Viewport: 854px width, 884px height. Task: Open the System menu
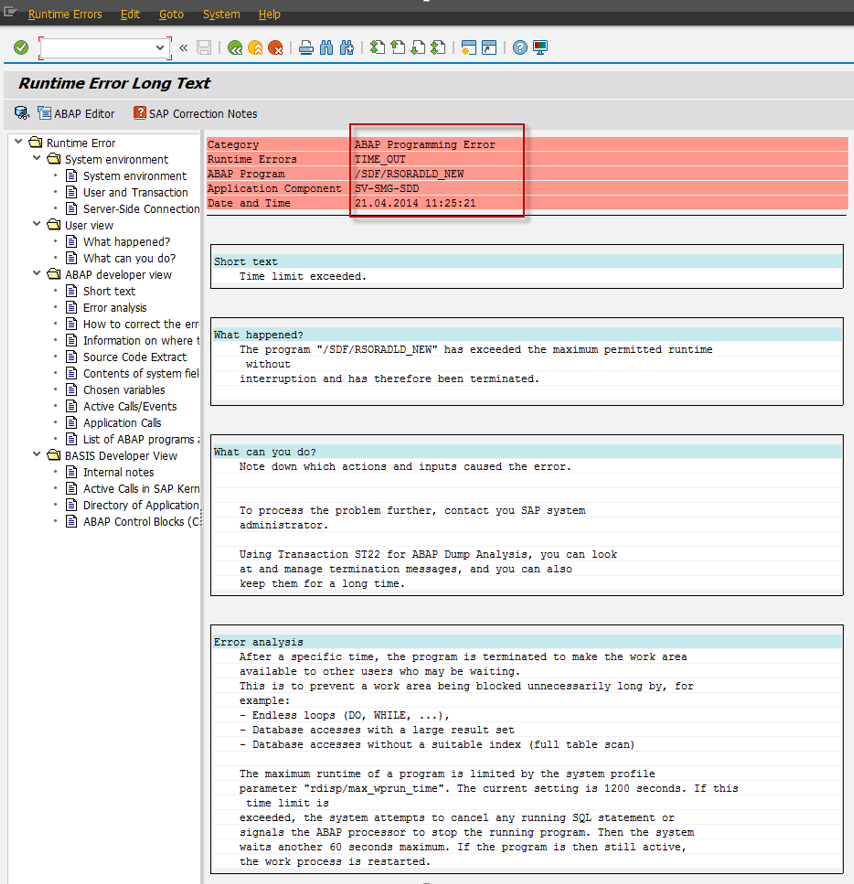coord(221,14)
